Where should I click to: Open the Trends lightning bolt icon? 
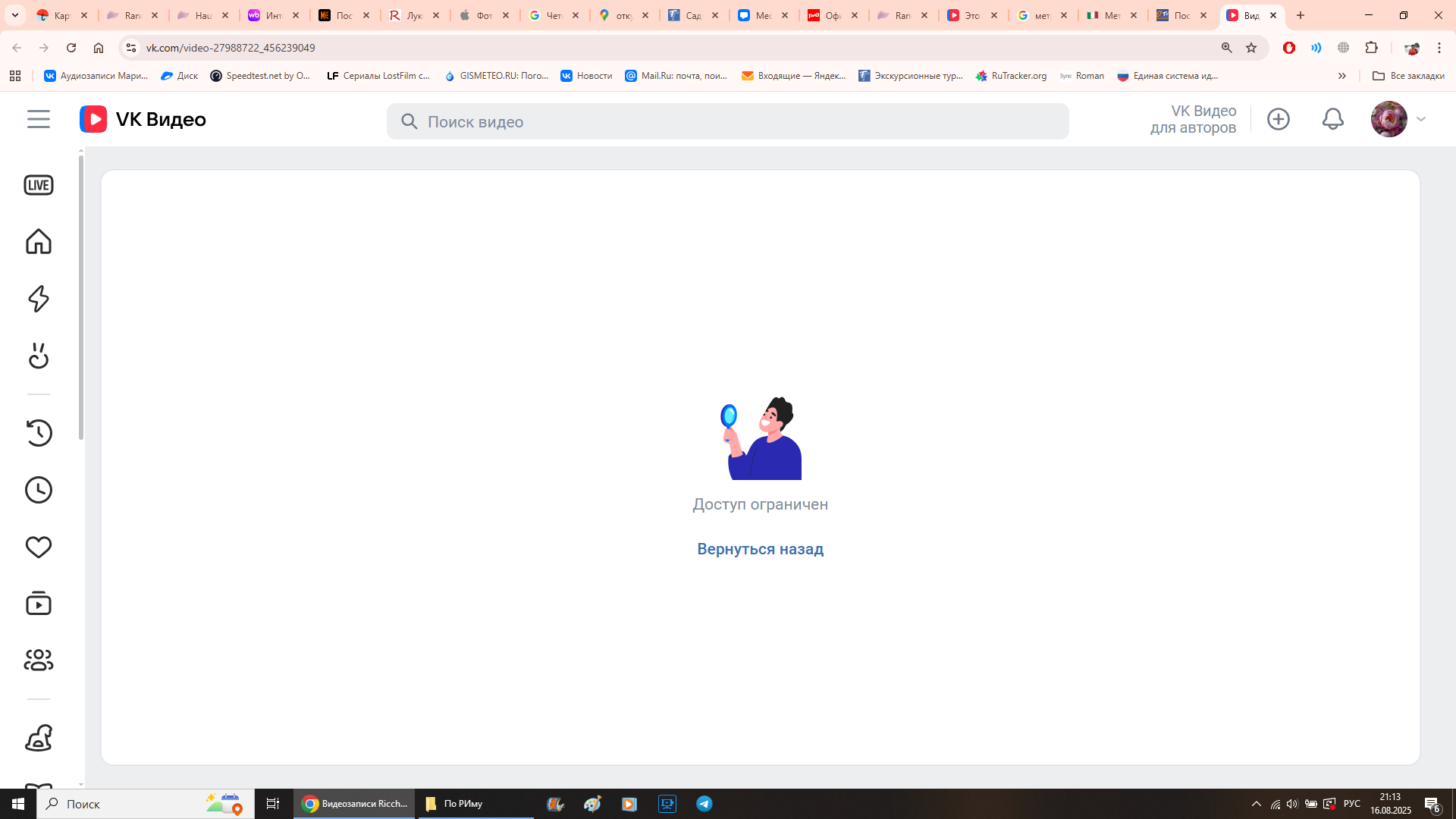coord(39,299)
